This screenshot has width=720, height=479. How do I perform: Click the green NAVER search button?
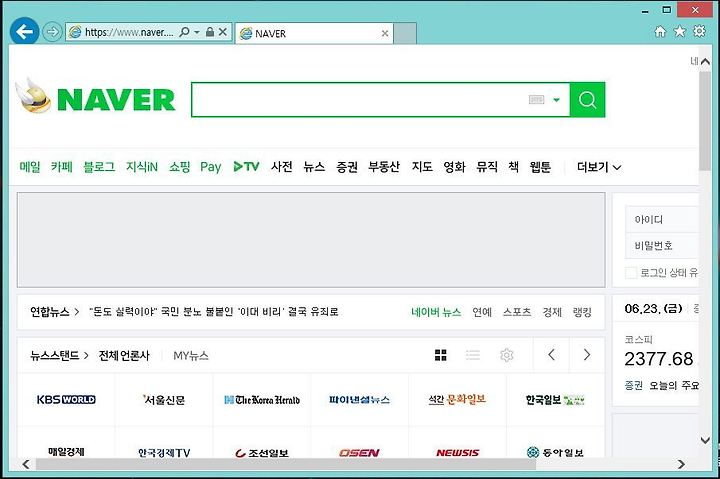coord(587,100)
